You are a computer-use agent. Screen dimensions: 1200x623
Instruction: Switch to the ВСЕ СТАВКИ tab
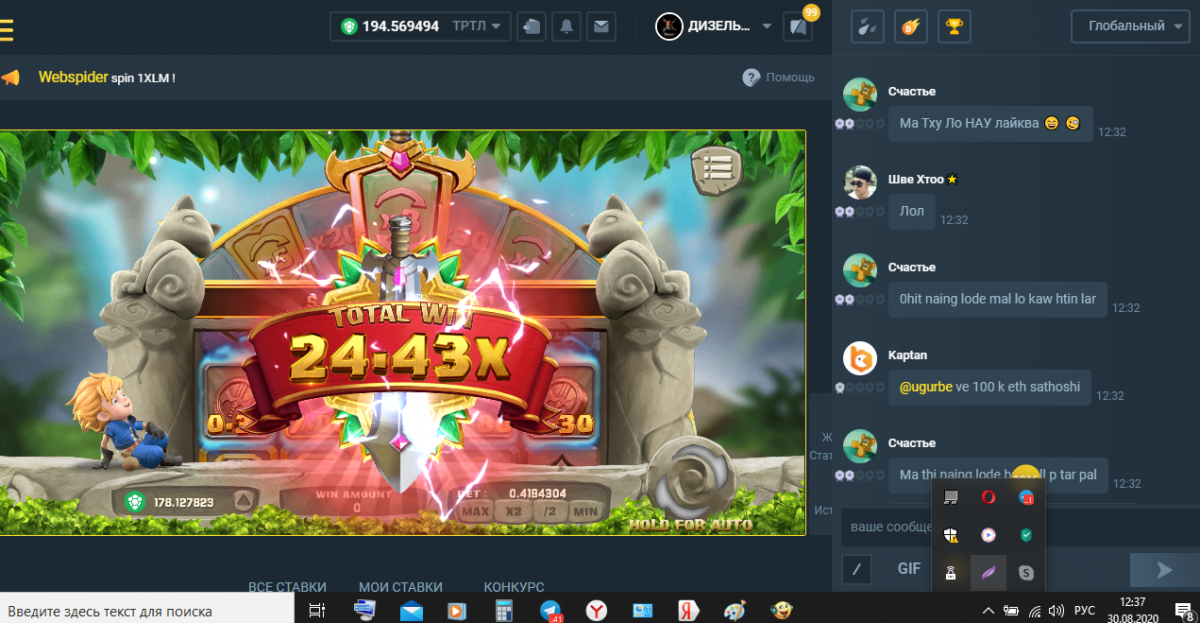point(287,587)
